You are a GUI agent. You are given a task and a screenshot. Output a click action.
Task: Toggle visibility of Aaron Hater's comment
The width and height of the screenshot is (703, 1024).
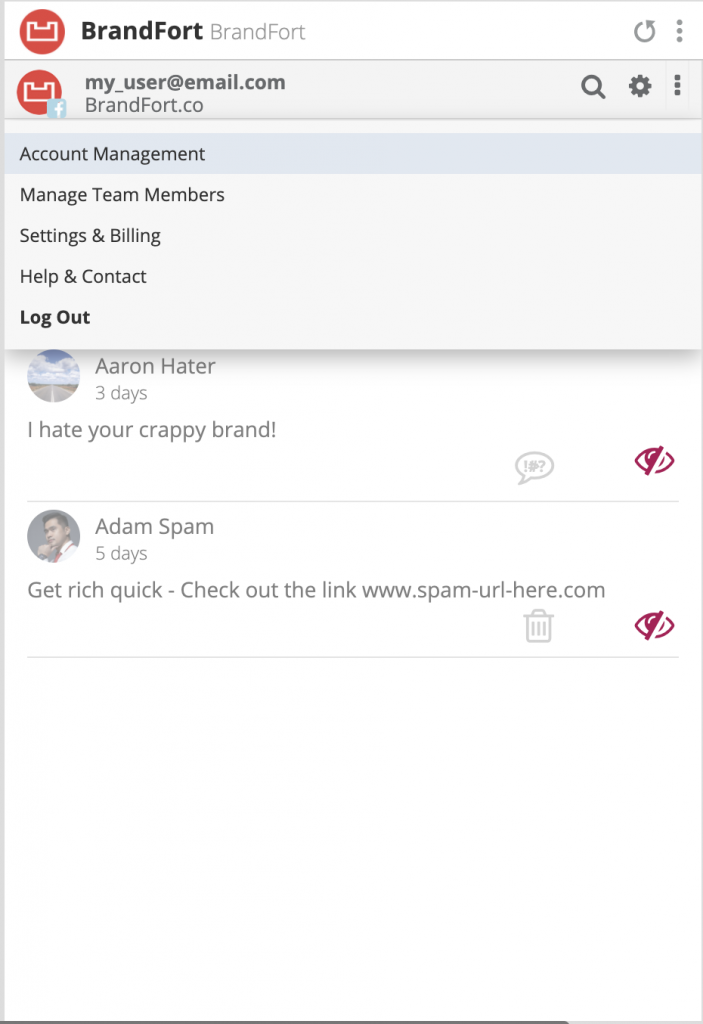coord(654,461)
